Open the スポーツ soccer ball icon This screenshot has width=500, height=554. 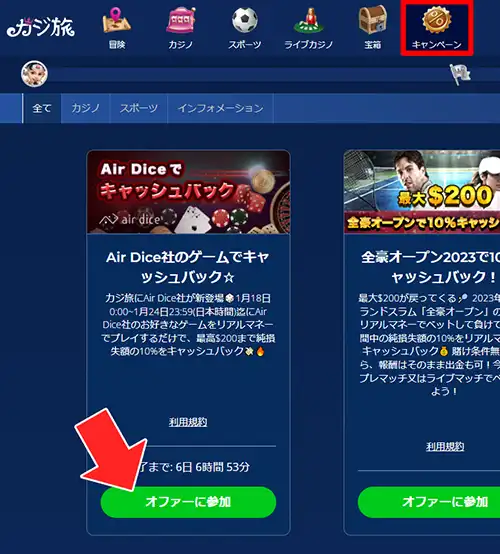(x=245, y=20)
